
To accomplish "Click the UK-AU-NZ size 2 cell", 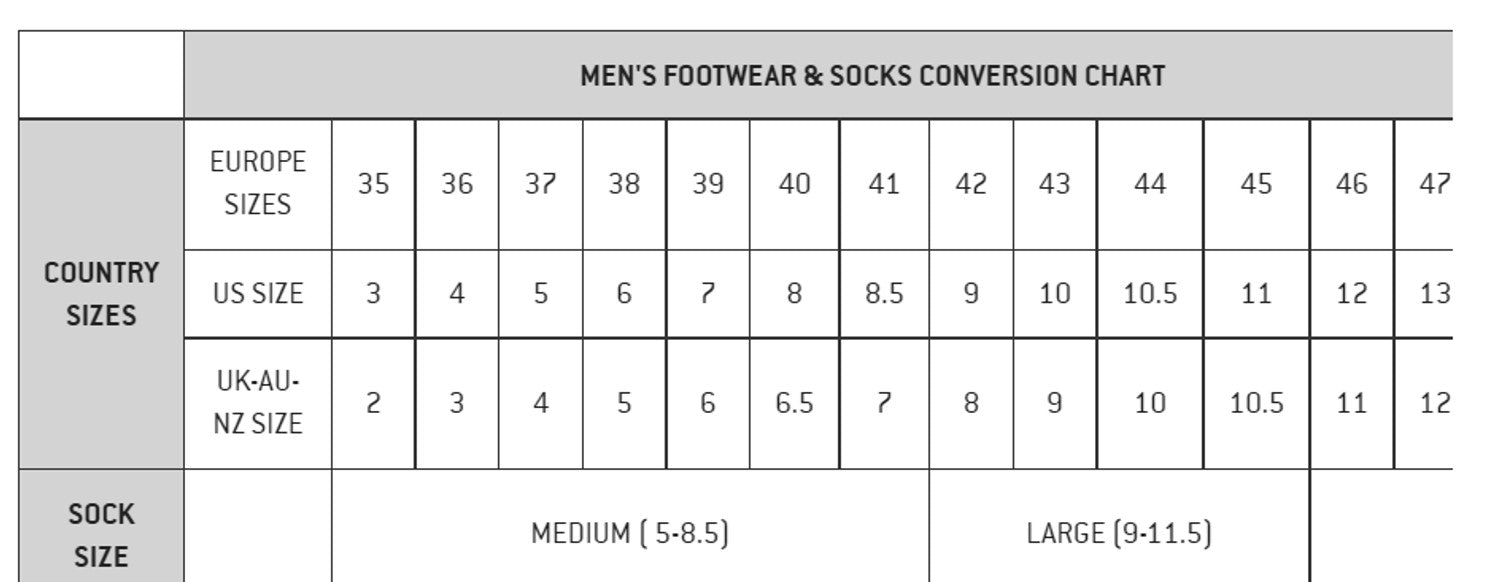I will pyautogui.click(x=373, y=403).
